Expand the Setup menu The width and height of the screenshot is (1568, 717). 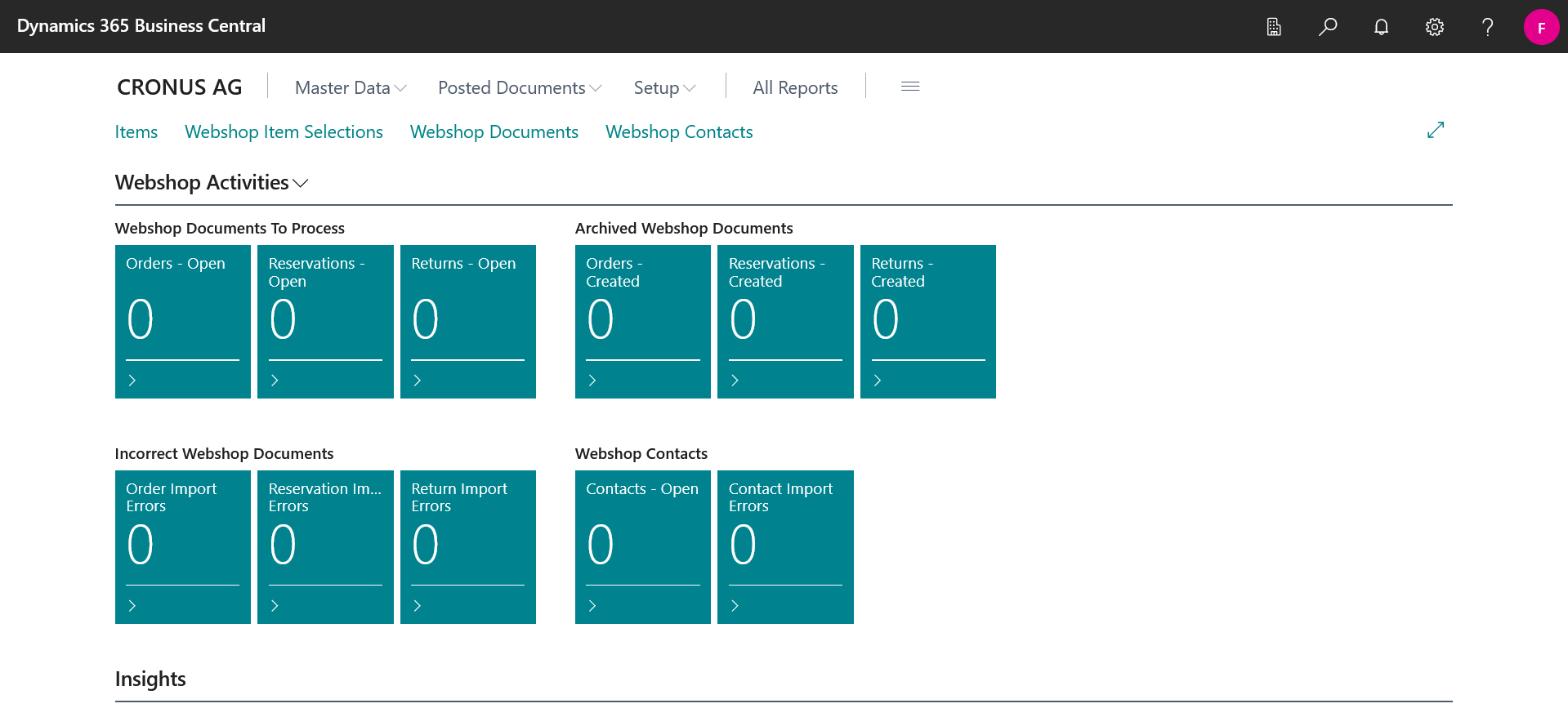(664, 87)
